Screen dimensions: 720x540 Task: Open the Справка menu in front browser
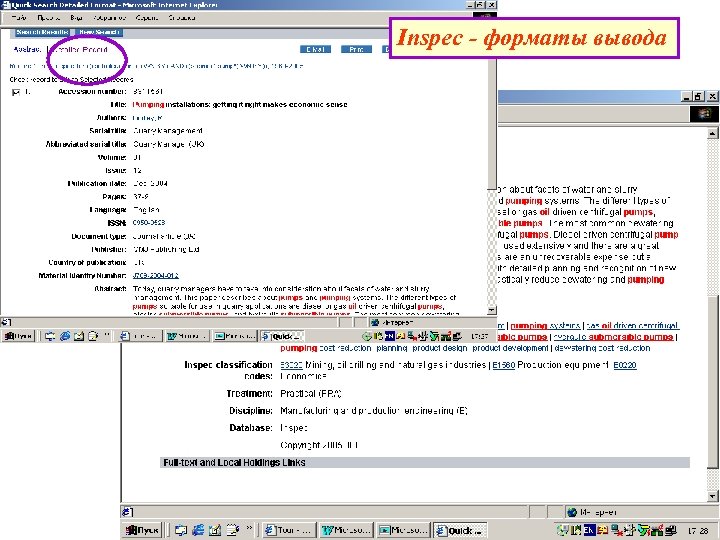tap(182, 18)
